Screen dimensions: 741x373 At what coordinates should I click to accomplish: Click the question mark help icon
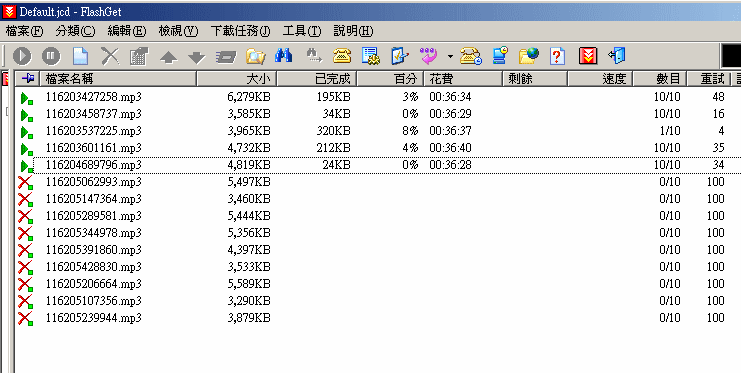click(558, 56)
